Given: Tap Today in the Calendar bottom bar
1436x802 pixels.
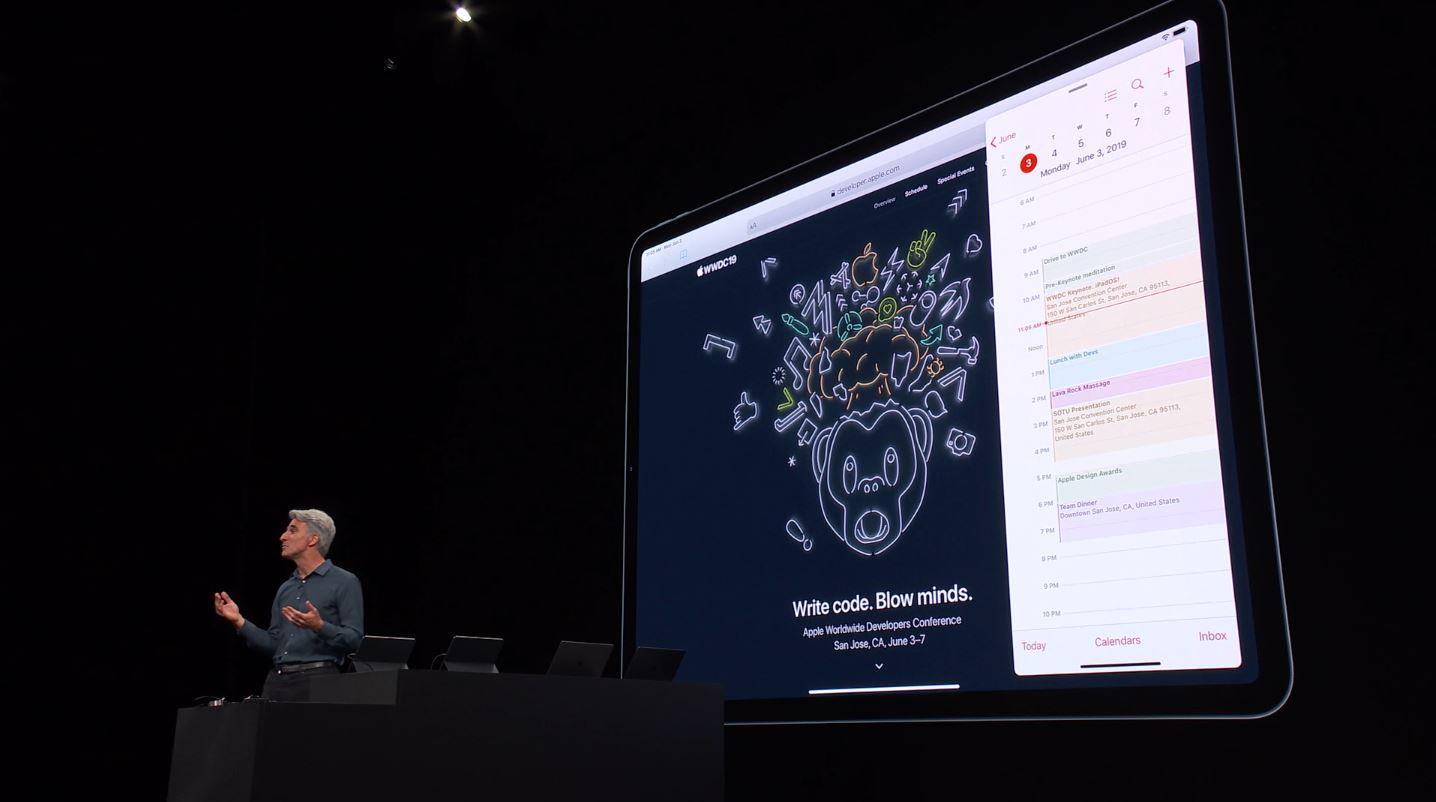Looking at the screenshot, I should (1033, 646).
